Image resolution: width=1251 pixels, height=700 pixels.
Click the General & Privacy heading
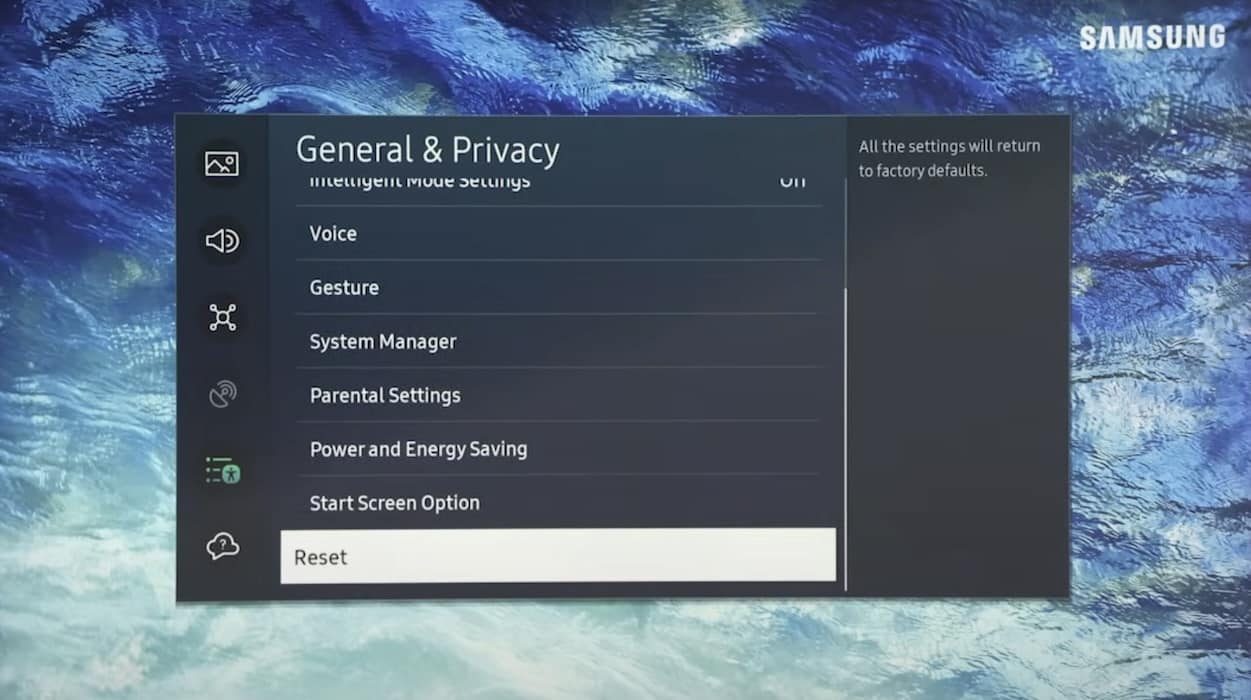click(x=427, y=150)
